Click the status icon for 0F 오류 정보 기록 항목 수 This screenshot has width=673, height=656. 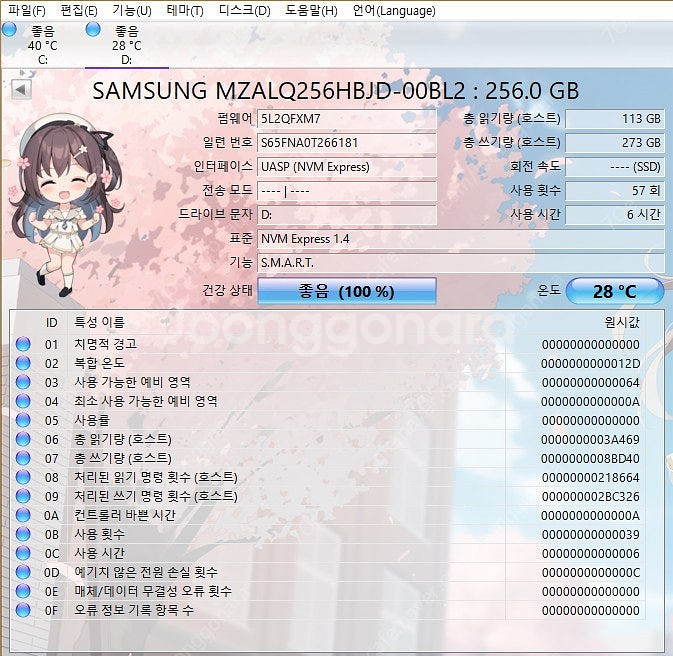tap(23, 610)
